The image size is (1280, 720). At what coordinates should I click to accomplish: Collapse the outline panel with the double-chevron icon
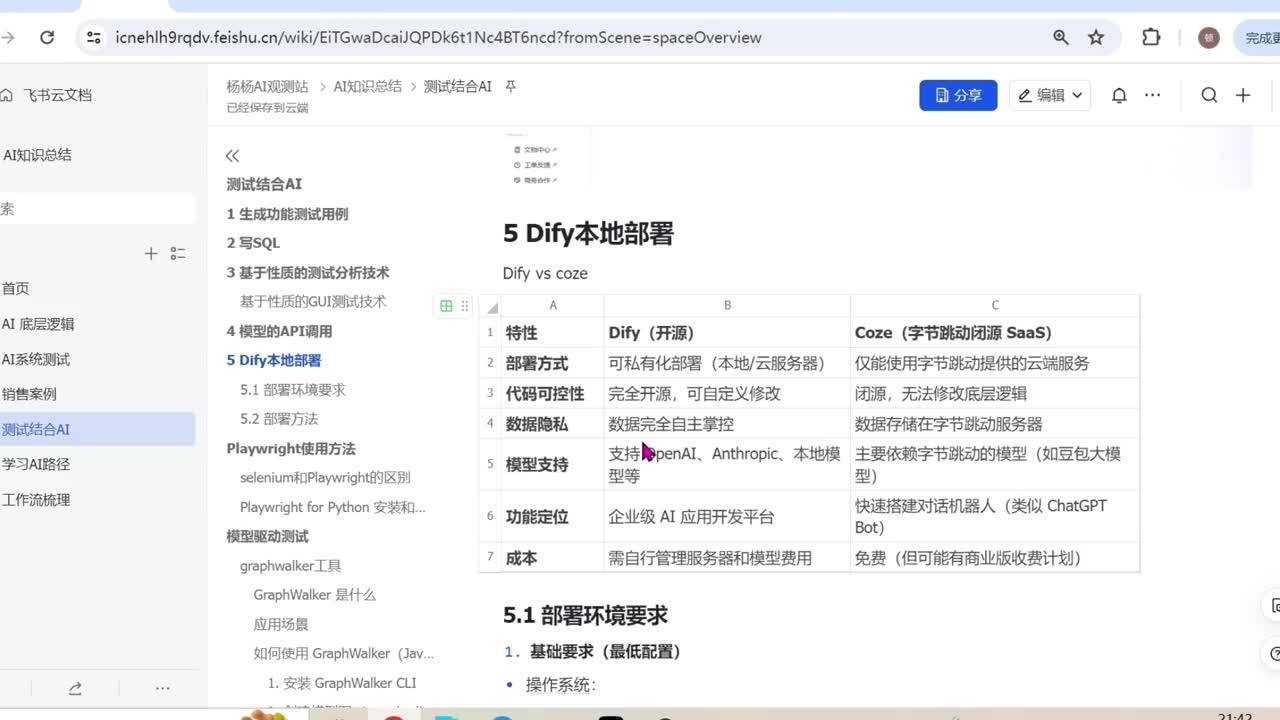pos(232,155)
